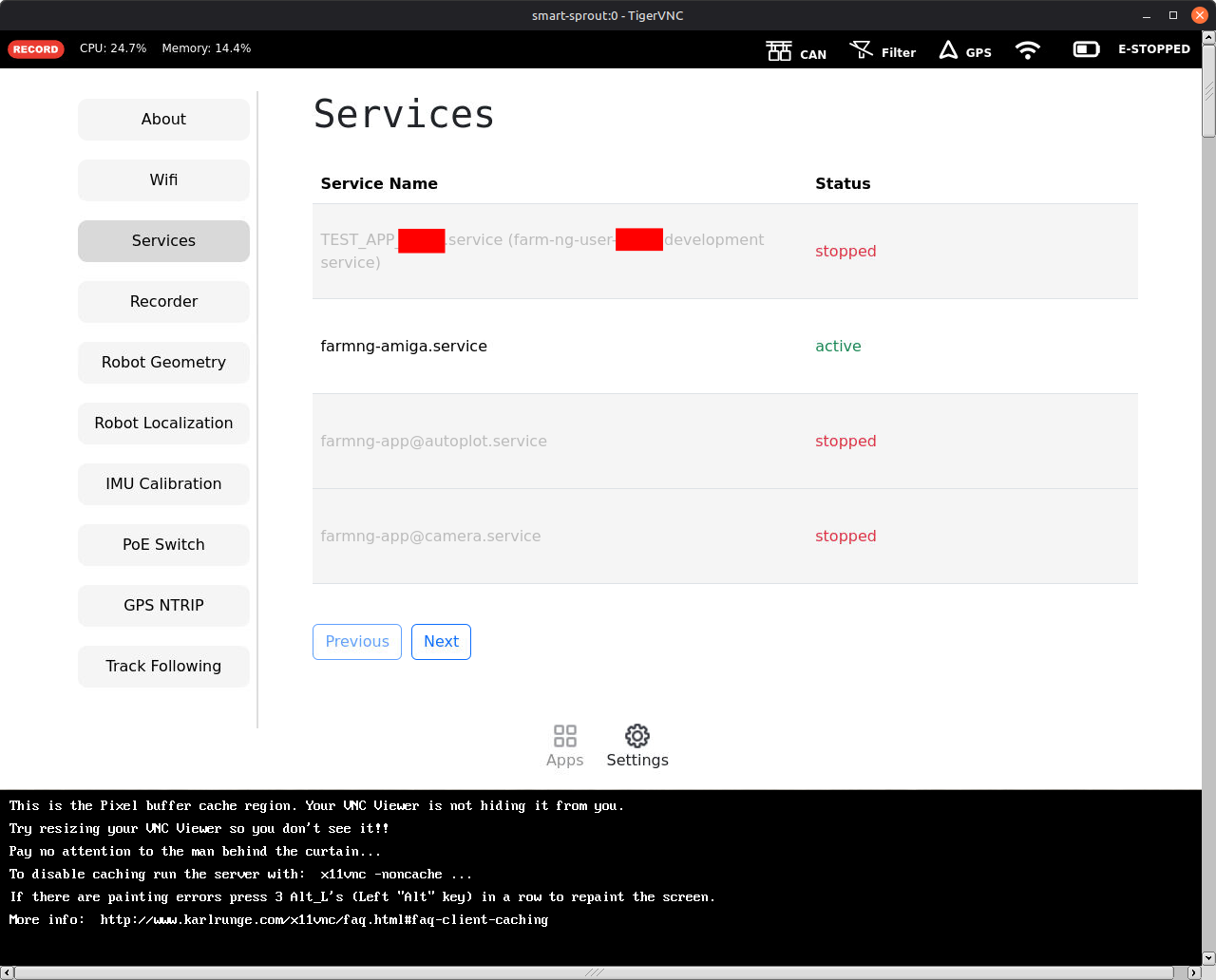Click the GPS status icon
Image resolution: width=1216 pixels, height=980 pixels.
(948, 50)
